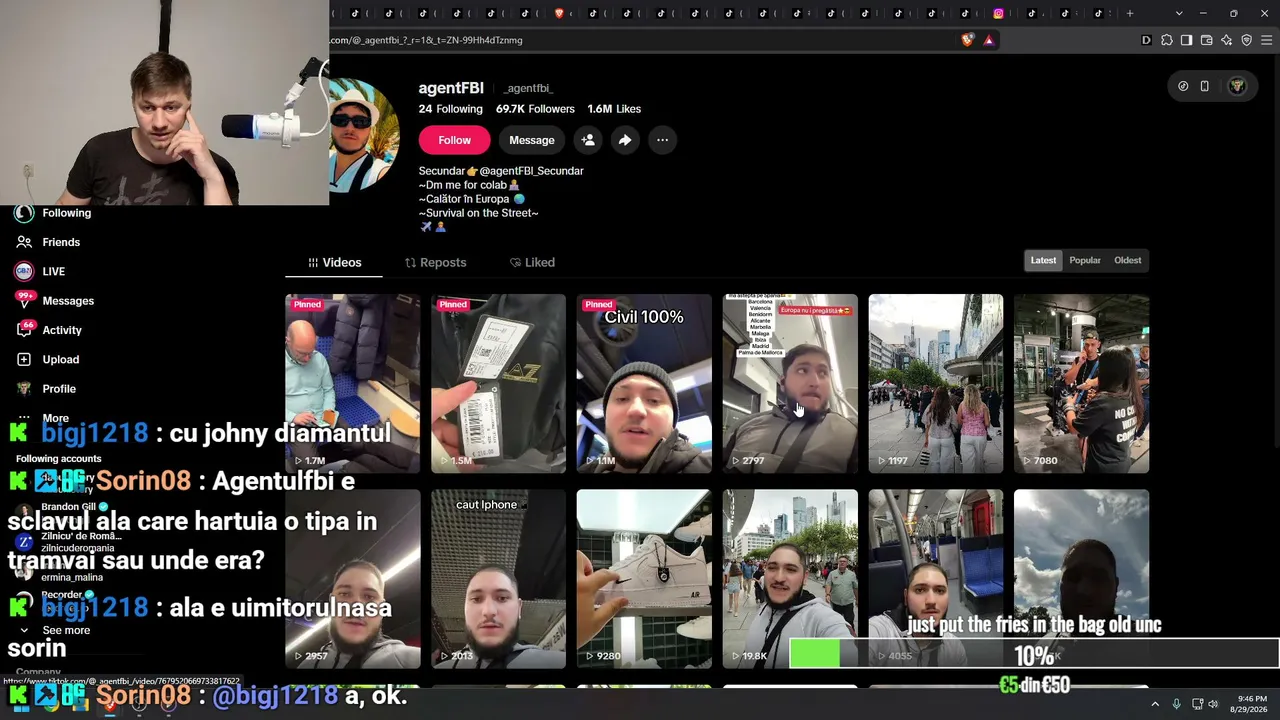Click the Brave Rewards triangle icon
Image resolution: width=1280 pixels, height=720 pixels.
pyautogui.click(x=989, y=40)
